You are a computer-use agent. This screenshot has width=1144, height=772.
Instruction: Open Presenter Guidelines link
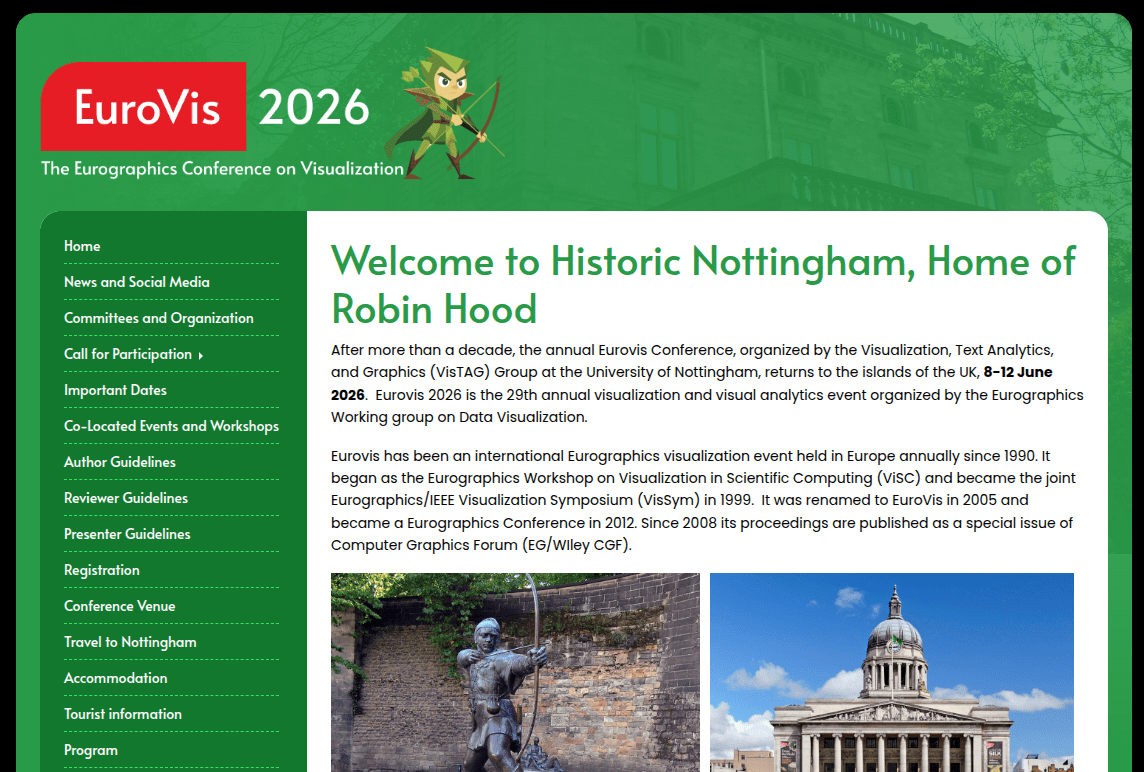[x=127, y=534]
